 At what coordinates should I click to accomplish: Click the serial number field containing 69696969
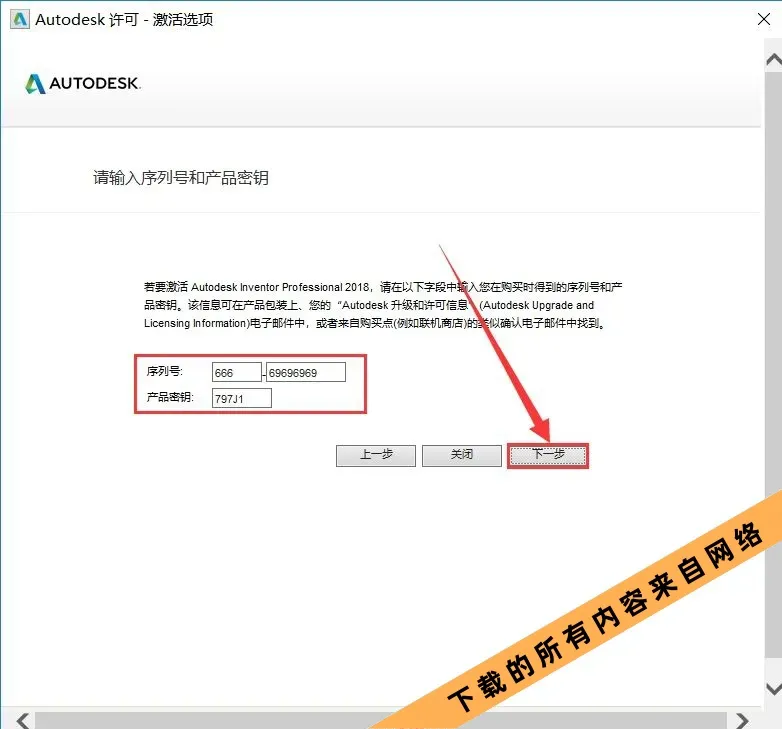coord(306,372)
